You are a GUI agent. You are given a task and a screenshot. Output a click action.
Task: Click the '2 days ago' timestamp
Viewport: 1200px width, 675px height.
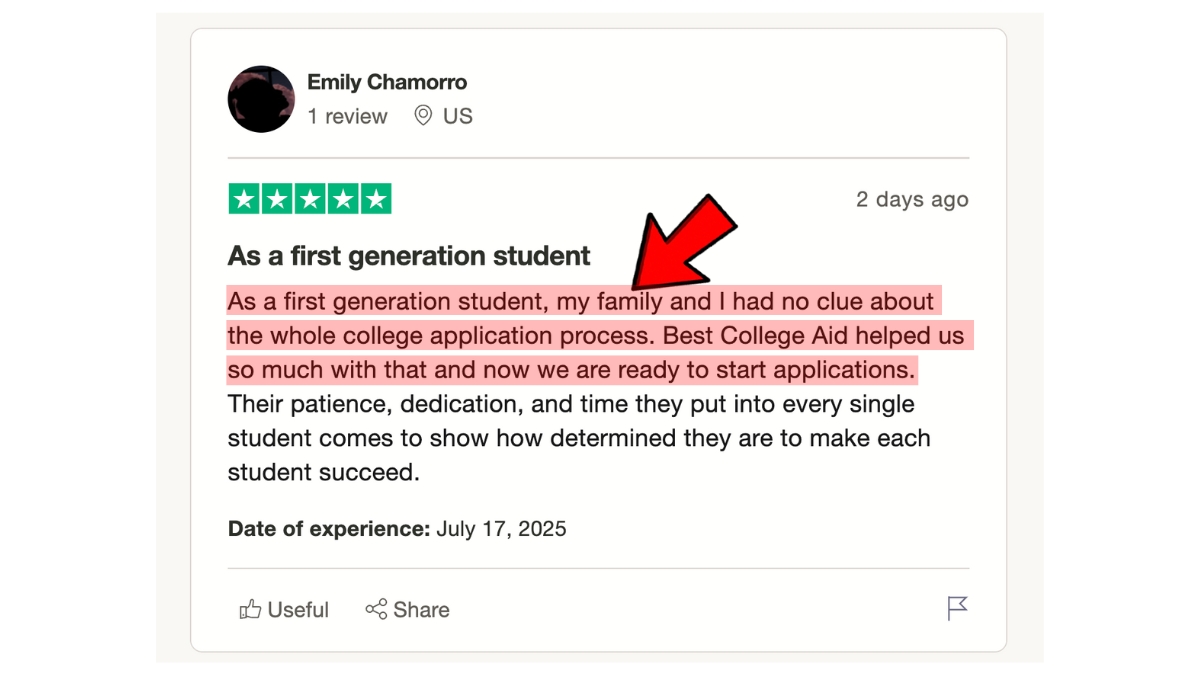click(x=912, y=199)
